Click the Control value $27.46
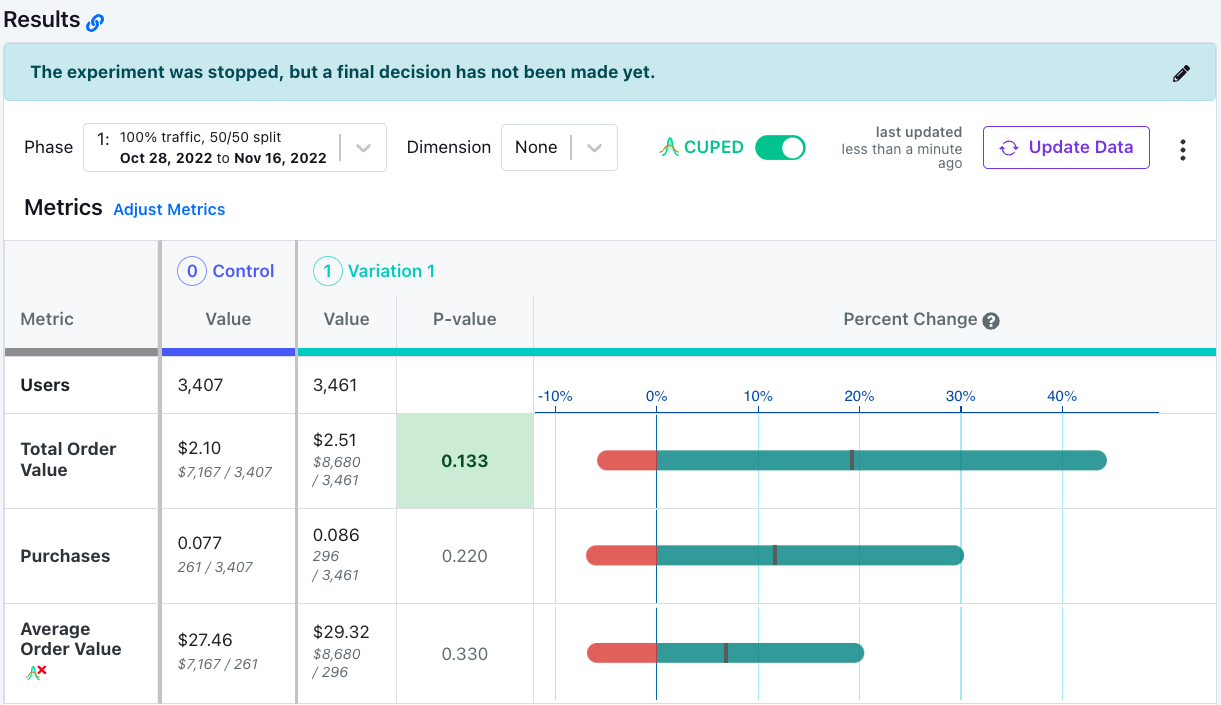Viewport: 1221px width, 705px height. coord(205,640)
